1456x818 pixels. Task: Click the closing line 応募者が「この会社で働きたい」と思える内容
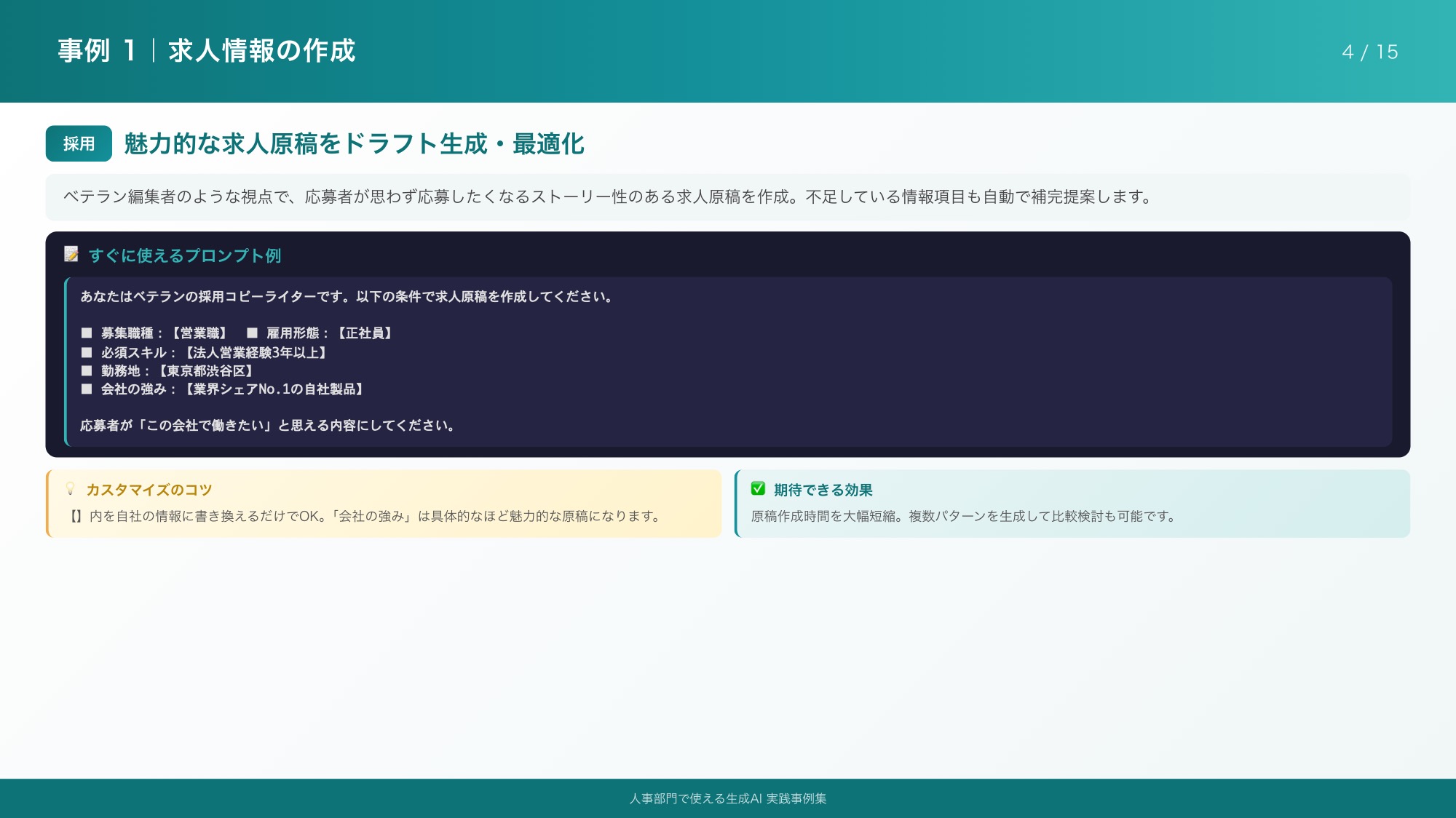[x=268, y=425]
